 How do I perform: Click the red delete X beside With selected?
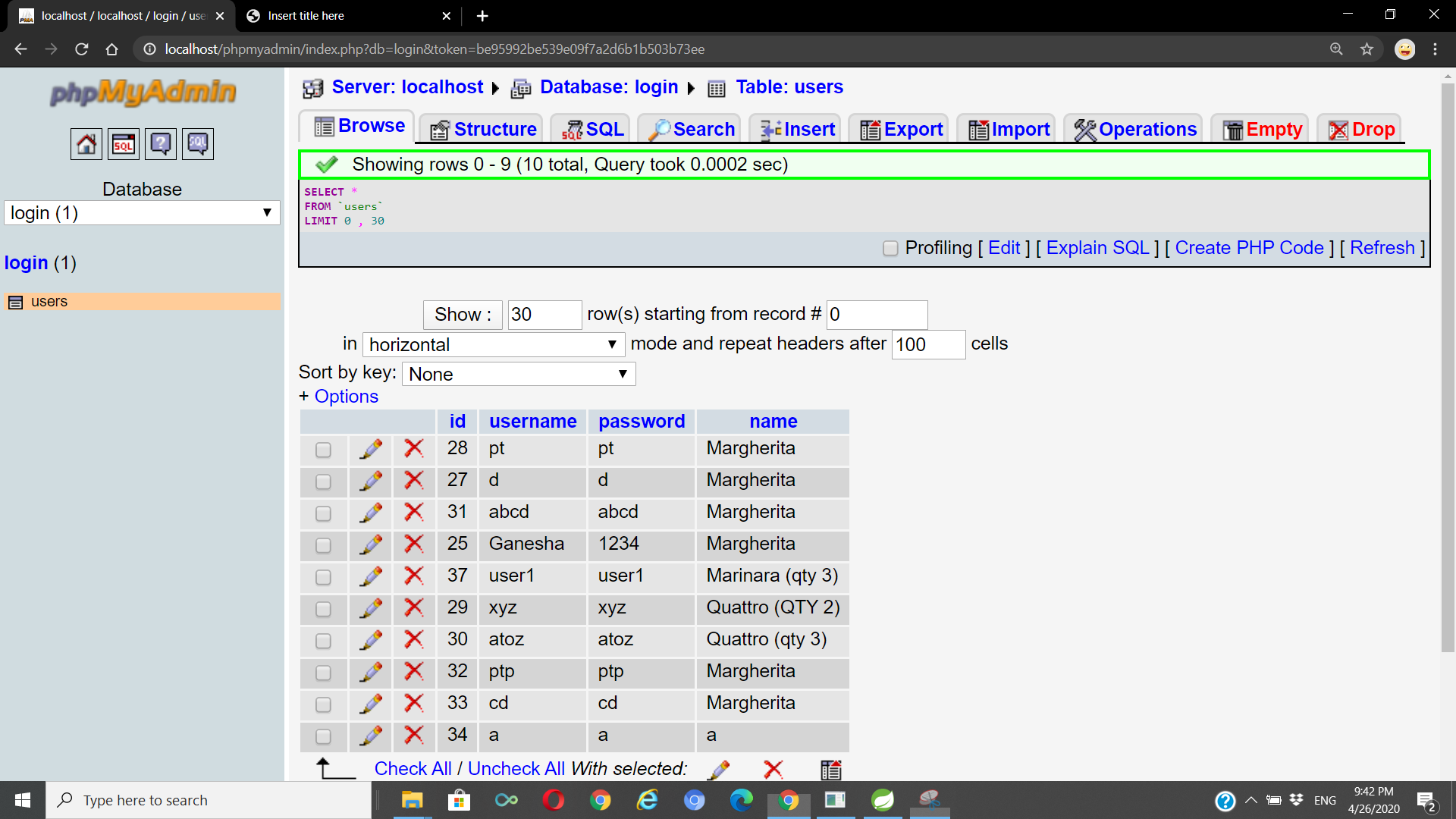(773, 770)
